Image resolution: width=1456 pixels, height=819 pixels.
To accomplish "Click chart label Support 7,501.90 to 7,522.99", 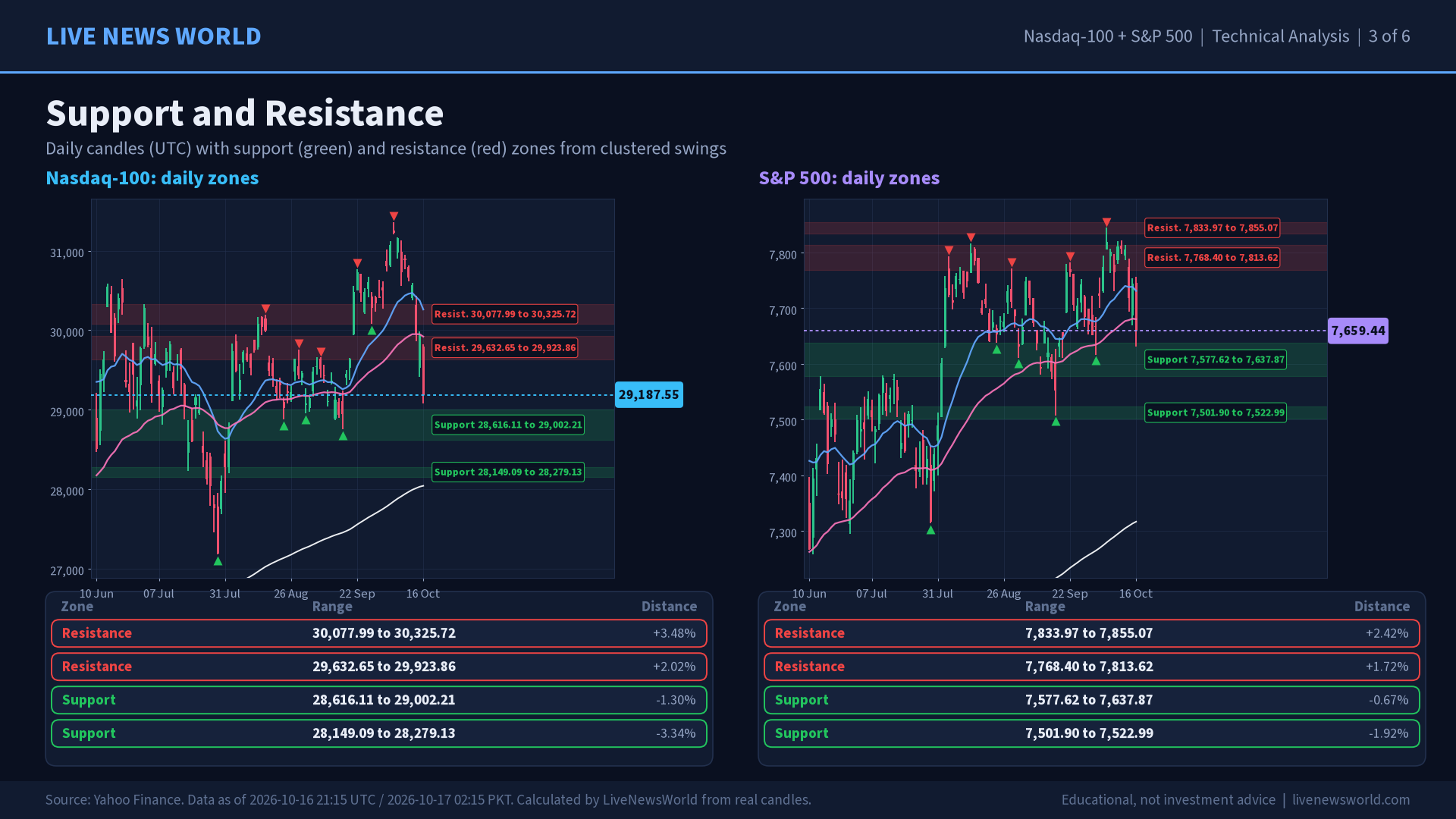I will click(1216, 413).
